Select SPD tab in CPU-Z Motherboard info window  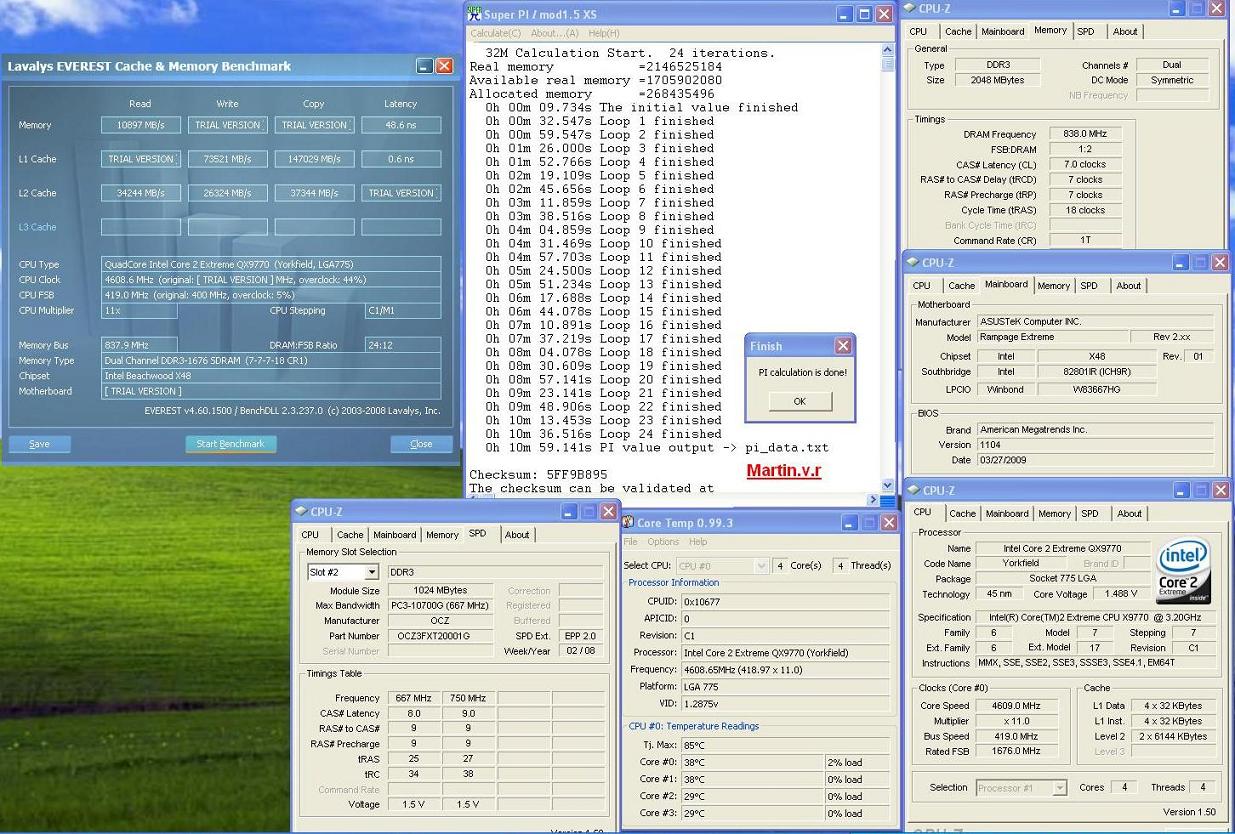click(1089, 286)
